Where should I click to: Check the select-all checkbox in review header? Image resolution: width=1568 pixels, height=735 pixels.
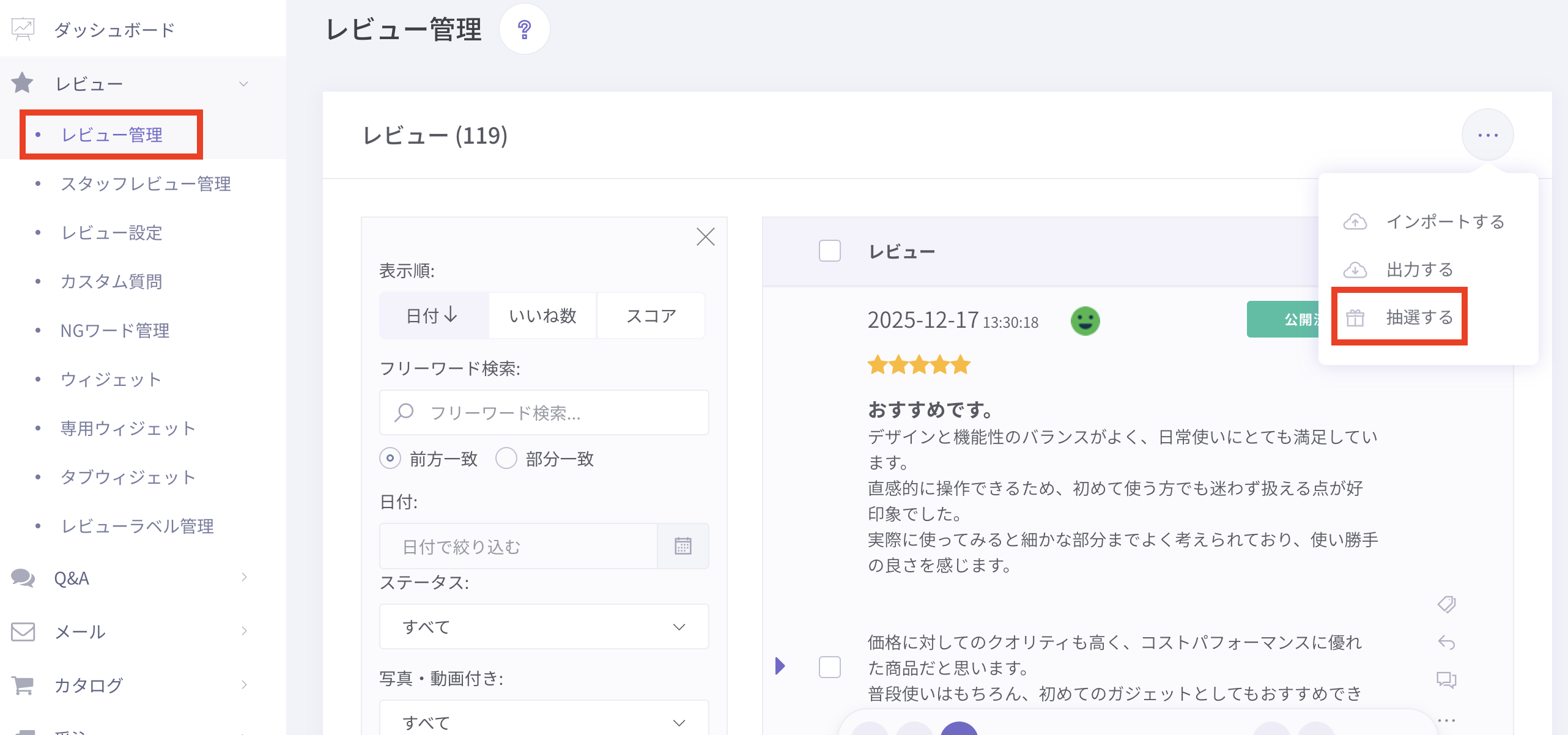tap(829, 251)
